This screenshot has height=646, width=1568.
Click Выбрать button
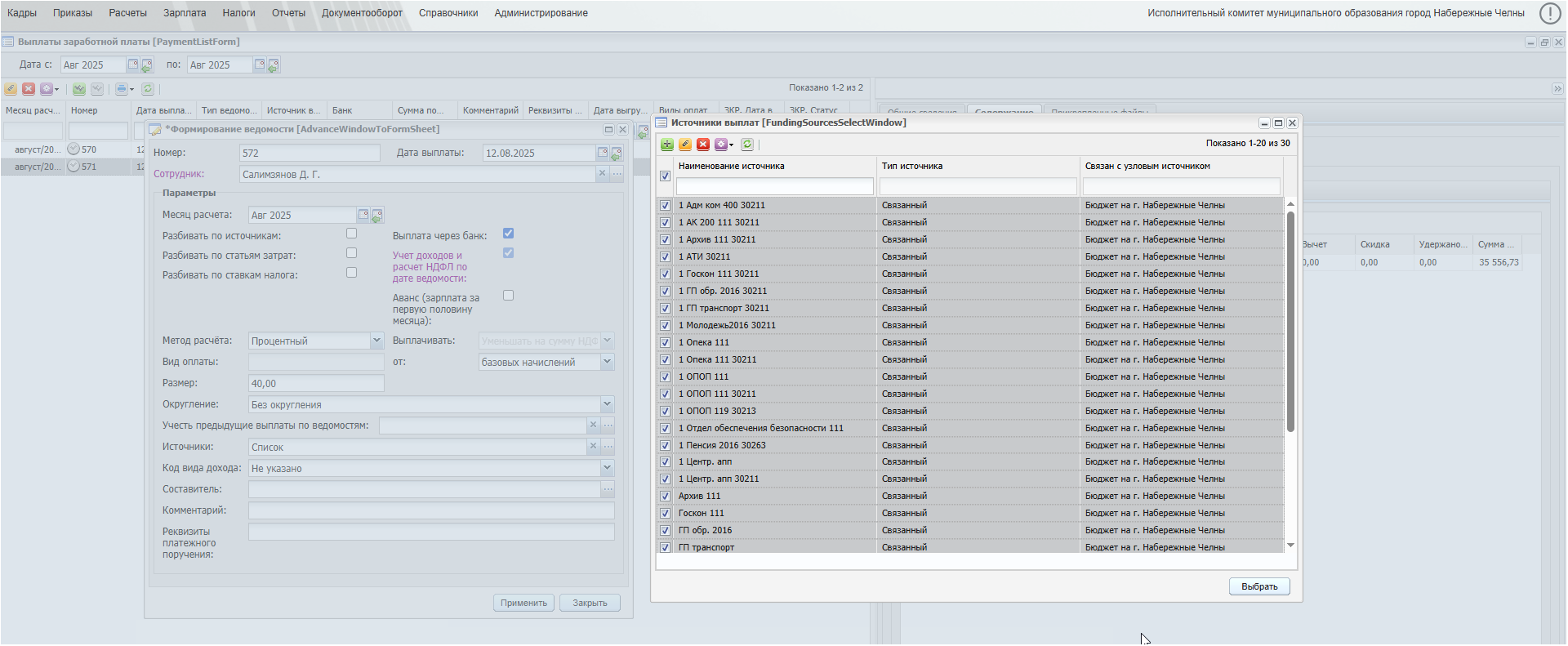coord(1259,586)
